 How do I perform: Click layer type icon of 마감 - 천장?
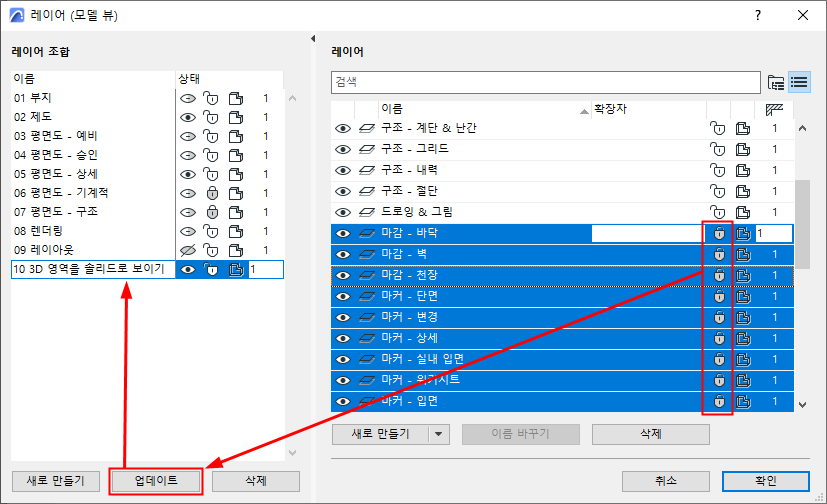[x=367, y=275]
